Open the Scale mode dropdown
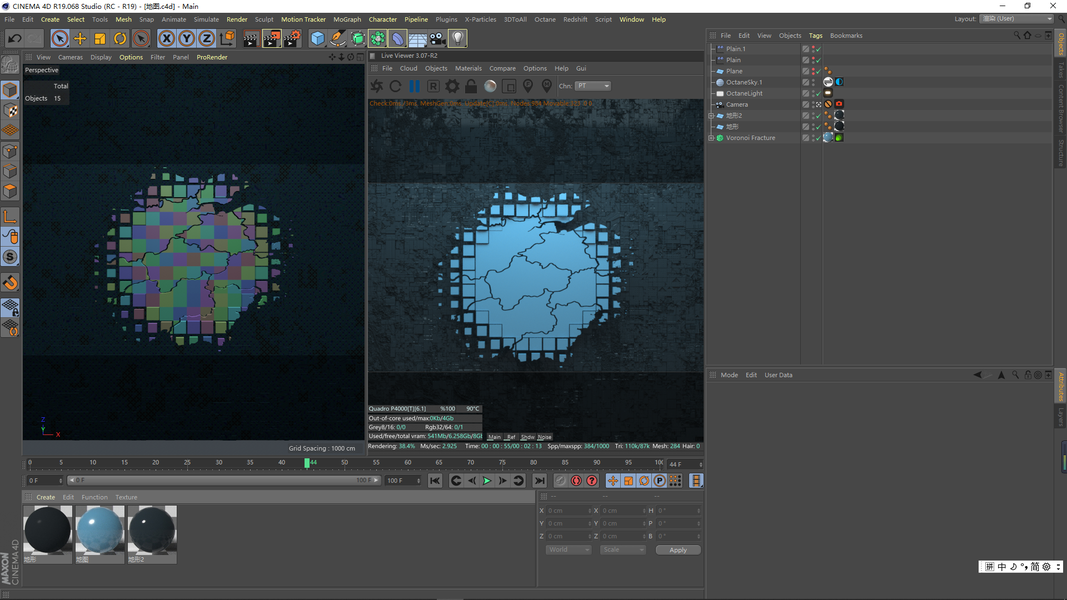The width and height of the screenshot is (1067, 600). pos(622,550)
